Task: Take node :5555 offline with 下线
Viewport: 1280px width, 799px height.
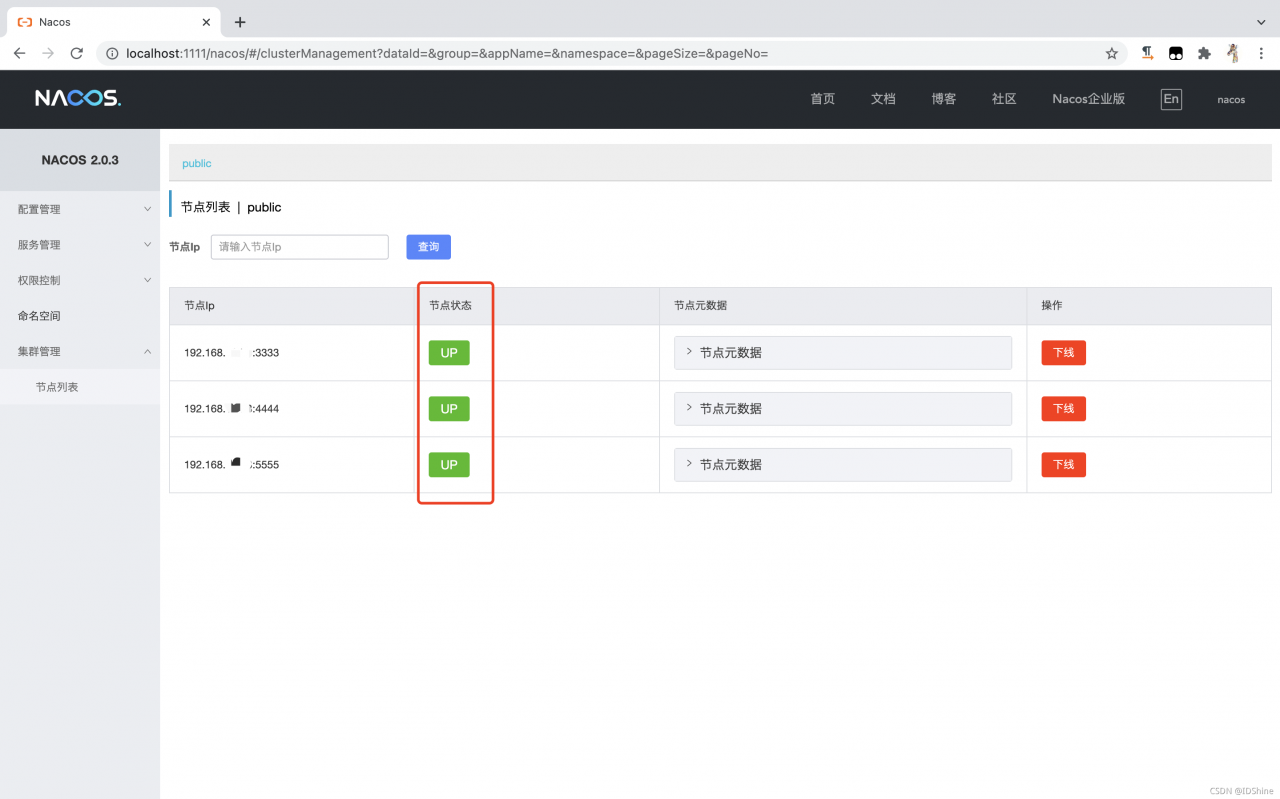Action: pyautogui.click(x=1063, y=465)
